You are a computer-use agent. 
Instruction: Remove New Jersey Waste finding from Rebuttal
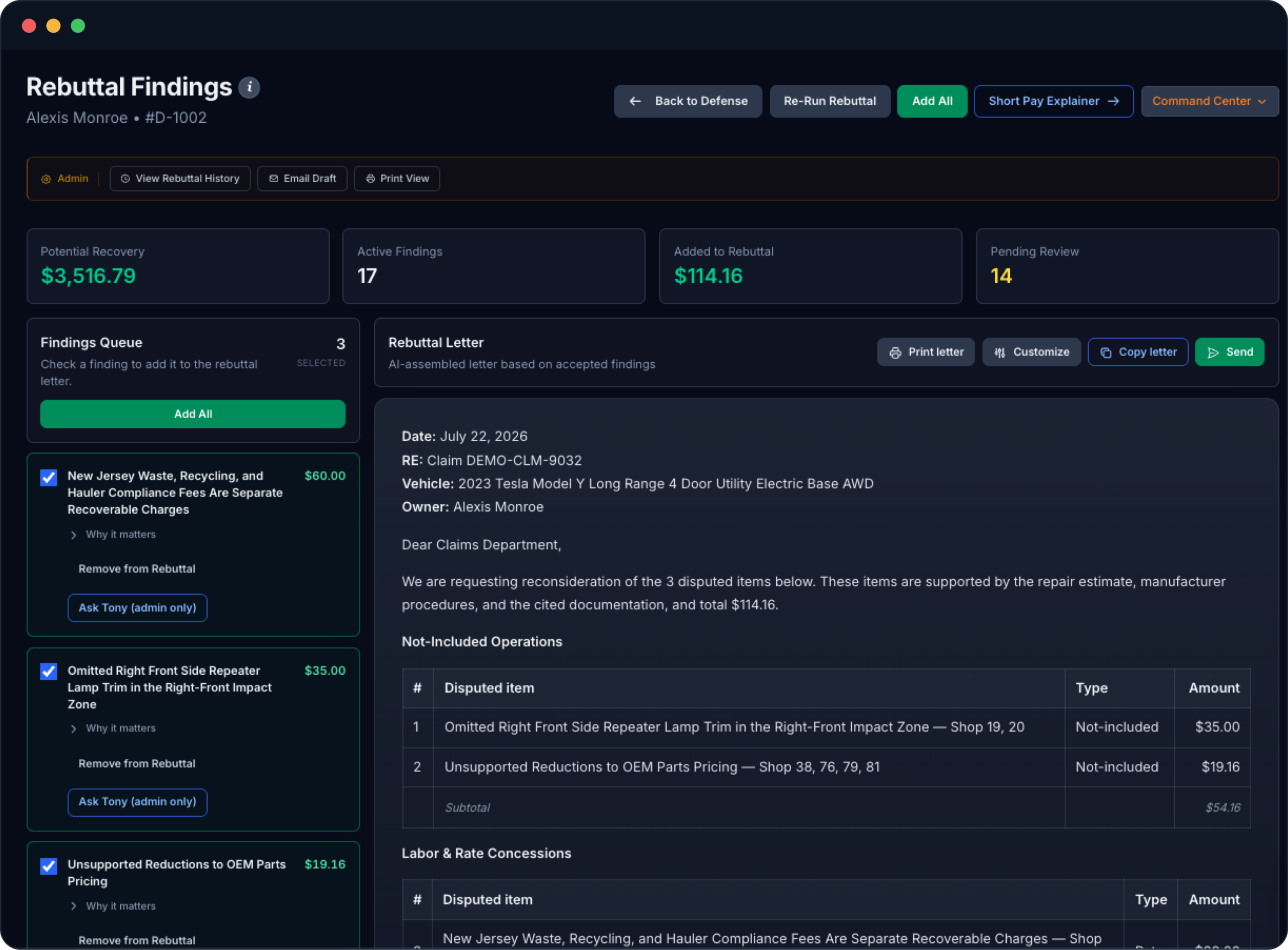click(x=137, y=569)
